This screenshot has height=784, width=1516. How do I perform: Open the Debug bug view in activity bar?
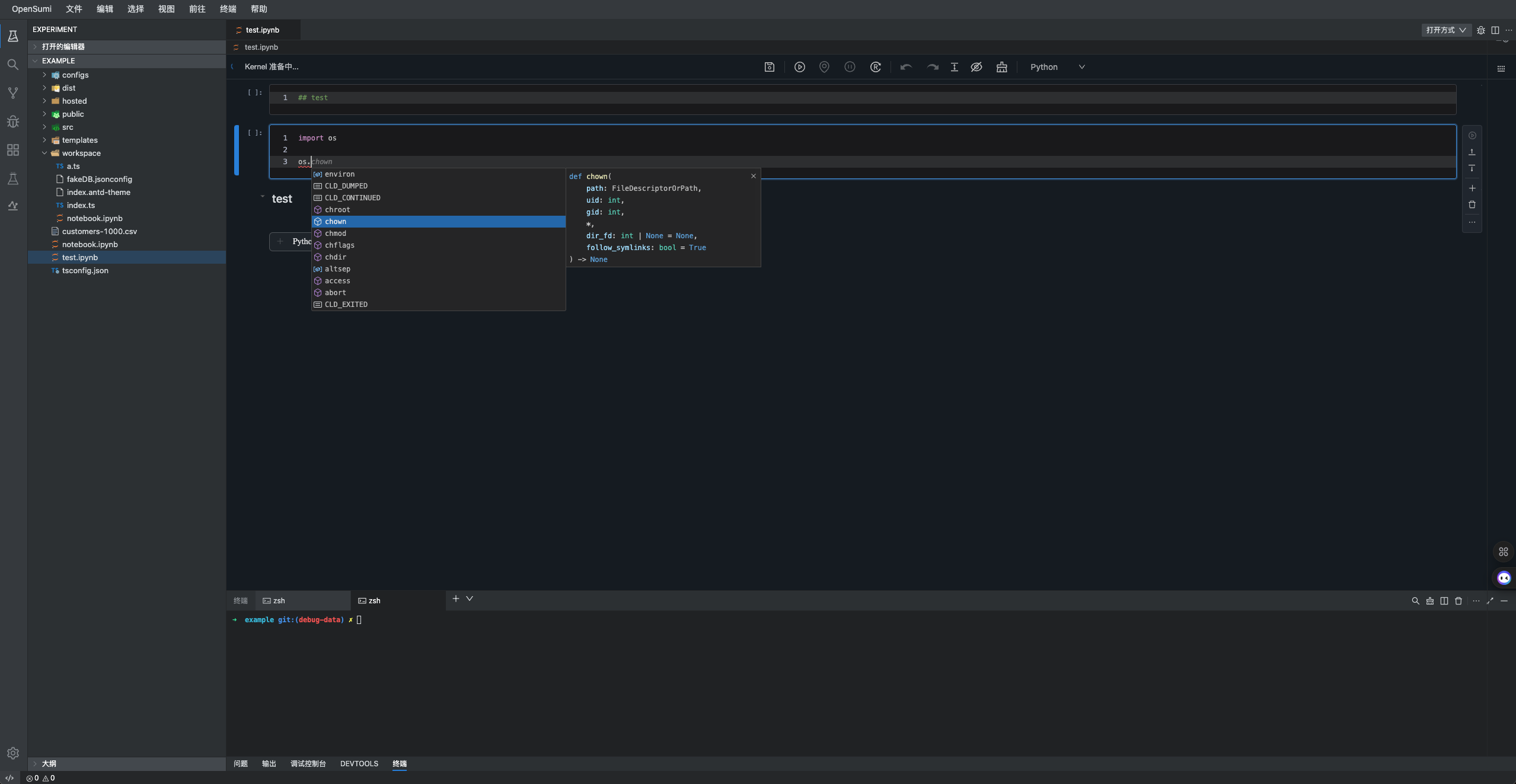[13, 121]
